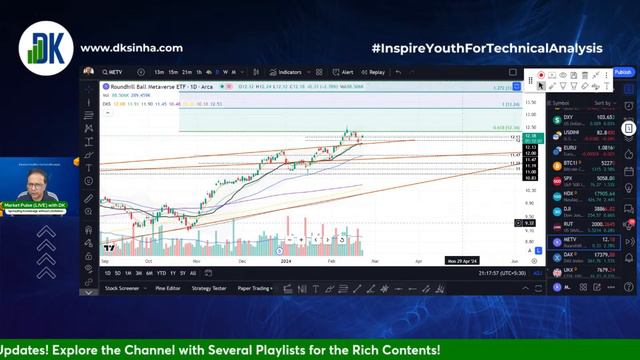Toggle hide all drawings eye icon
The width and height of the screenshot is (640, 360).
pyautogui.click(x=89, y=269)
